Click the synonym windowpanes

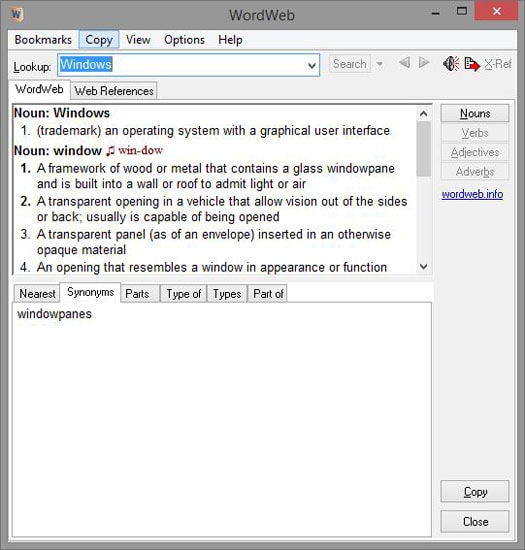pos(54,314)
